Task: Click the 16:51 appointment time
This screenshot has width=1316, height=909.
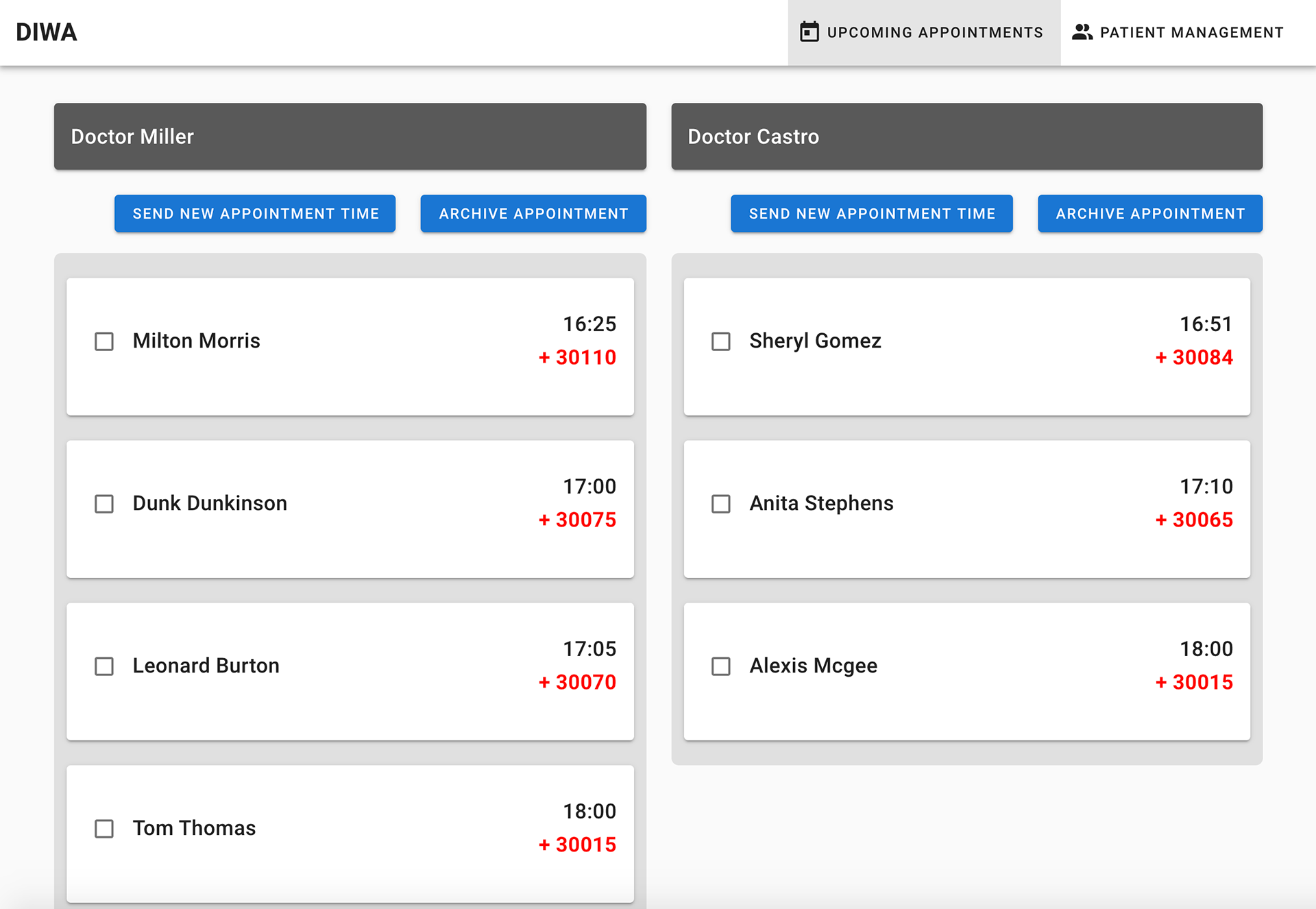Action: (1206, 324)
